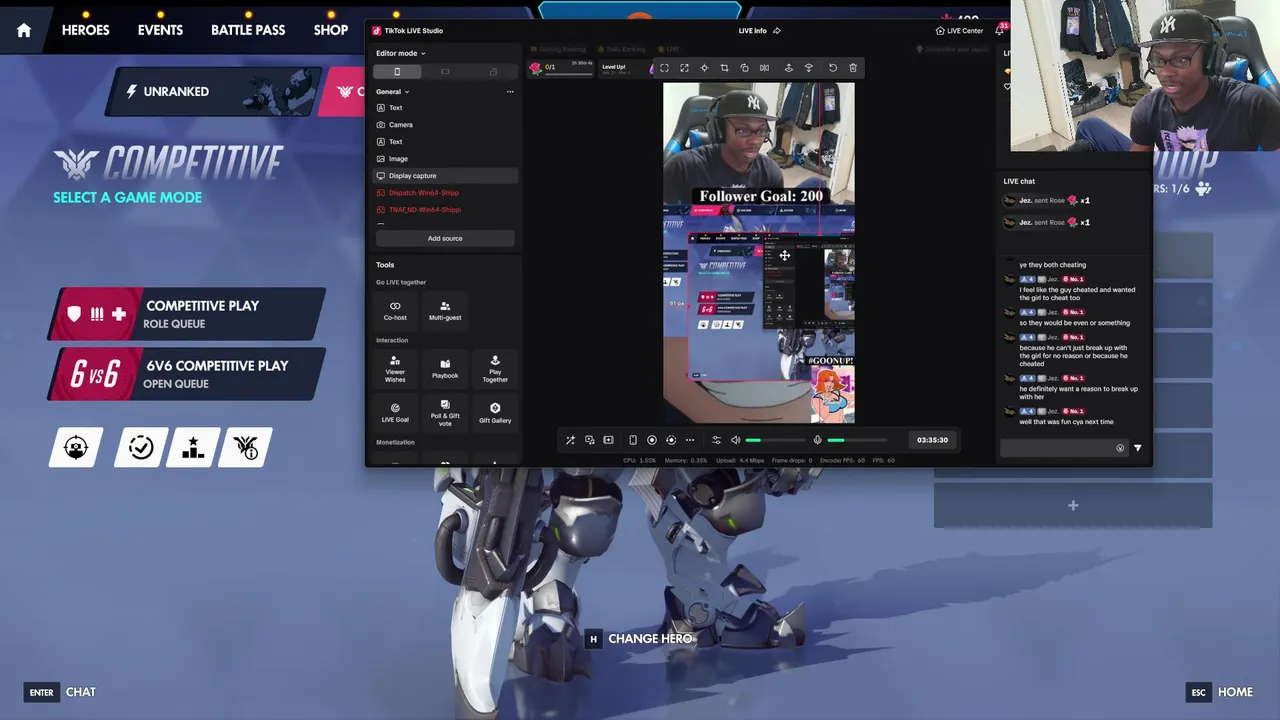
Task: Open the SHOP tab in game menu
Action: (x=331, y=30)
